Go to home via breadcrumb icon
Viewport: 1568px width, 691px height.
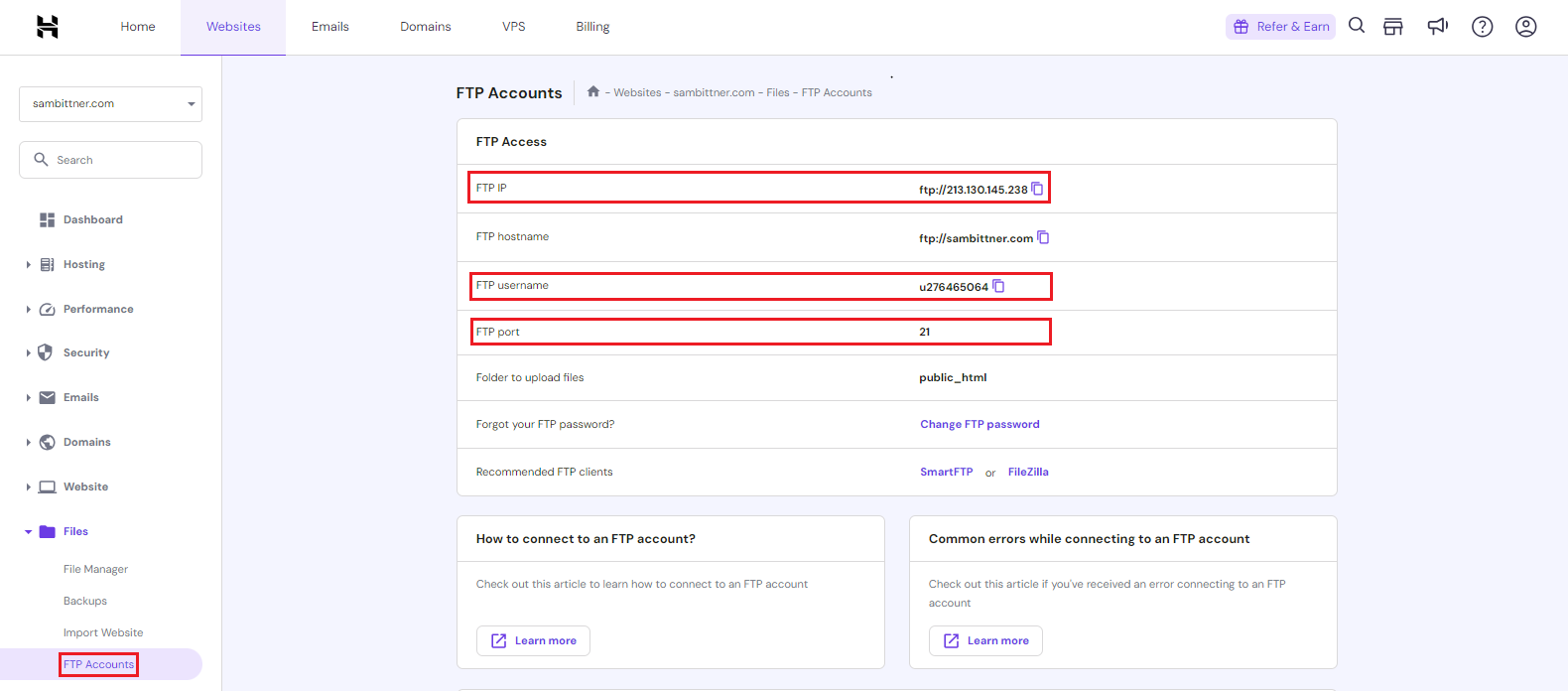(593, 91)
